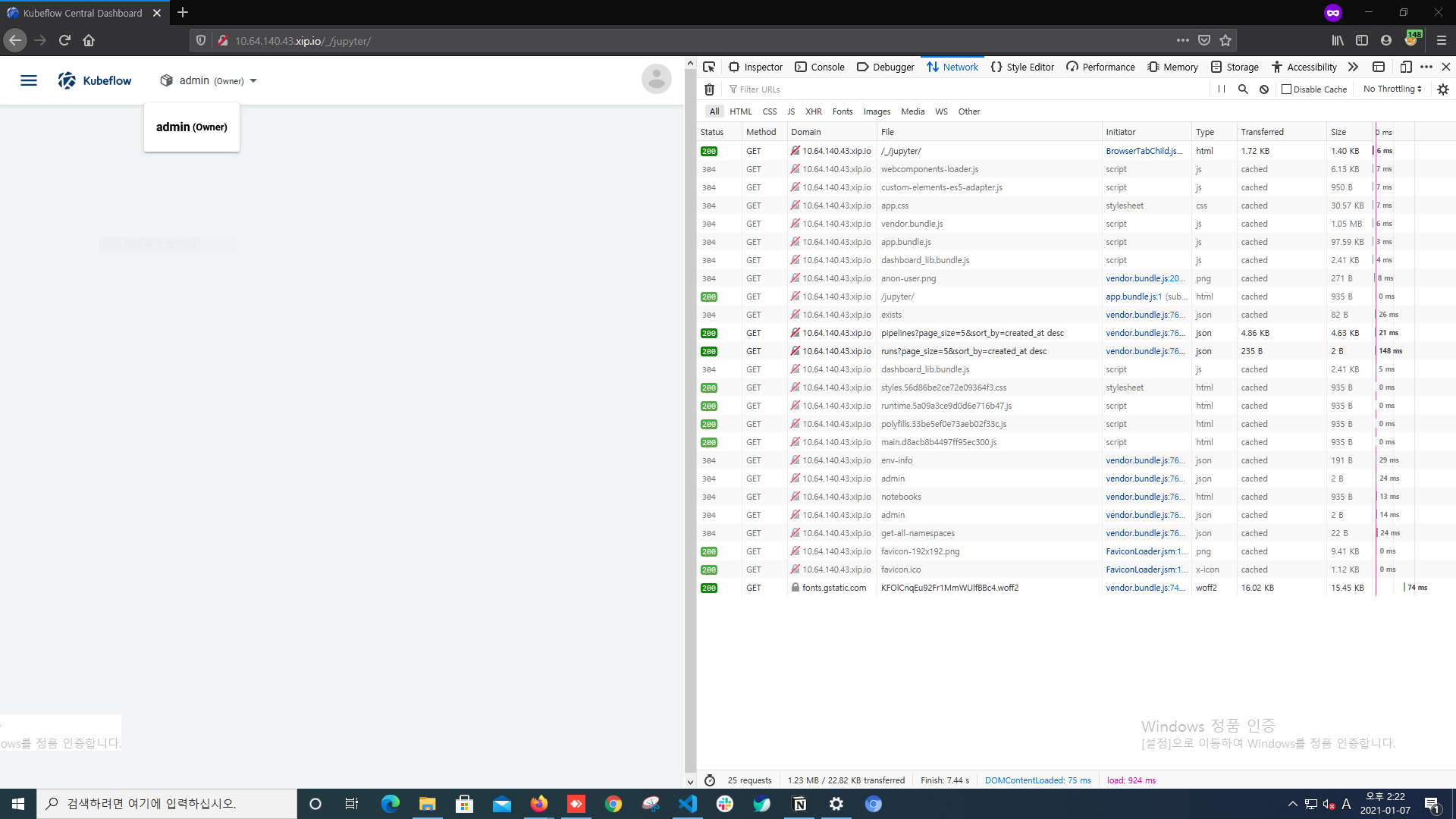Toggle the bookmark star for this page

coord(1225,40)
